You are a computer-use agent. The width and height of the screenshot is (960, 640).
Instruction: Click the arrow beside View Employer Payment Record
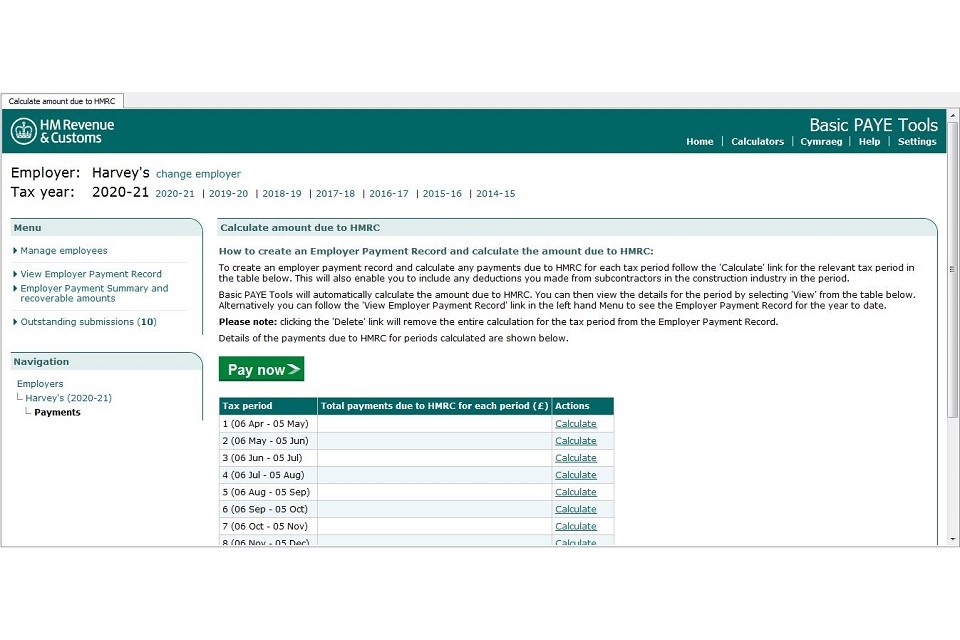[15, 274]
